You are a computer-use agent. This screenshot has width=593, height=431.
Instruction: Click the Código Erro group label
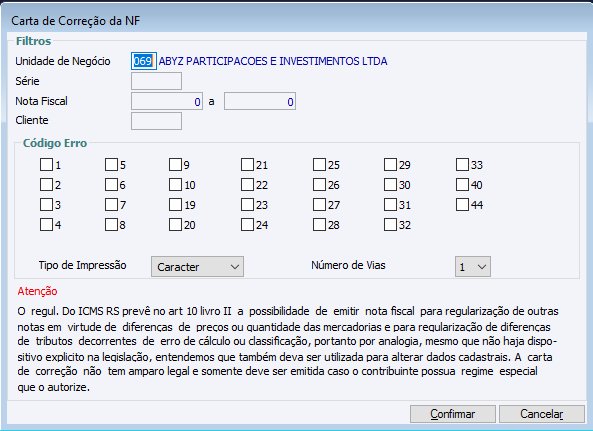pos(55,143)
